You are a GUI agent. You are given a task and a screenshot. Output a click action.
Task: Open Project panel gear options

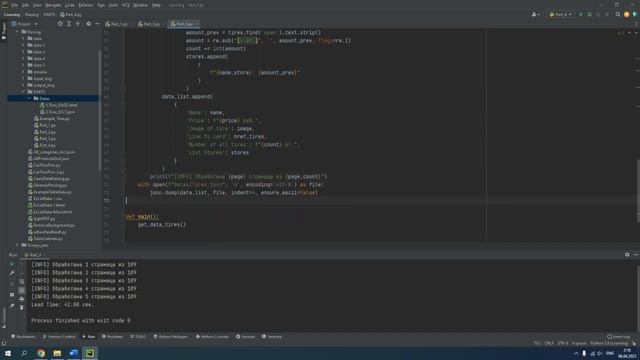pos(89,24)
